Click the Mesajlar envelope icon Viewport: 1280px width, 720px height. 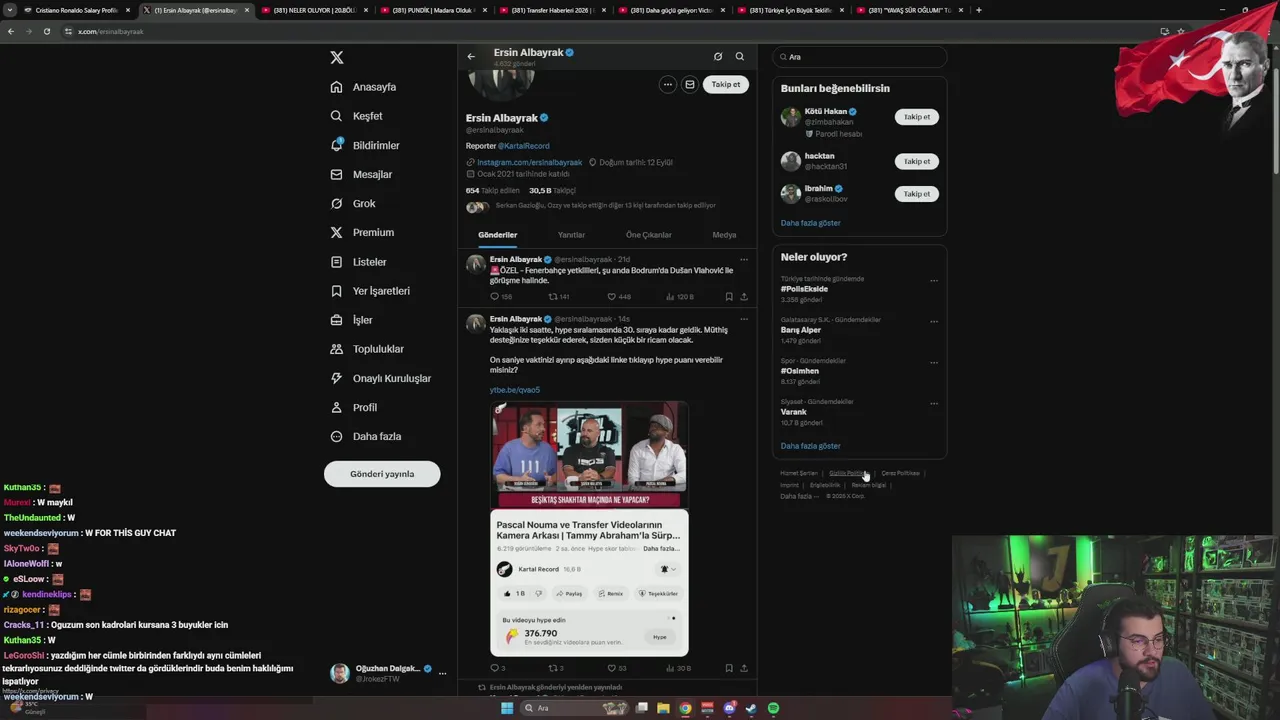pos(337,174)
